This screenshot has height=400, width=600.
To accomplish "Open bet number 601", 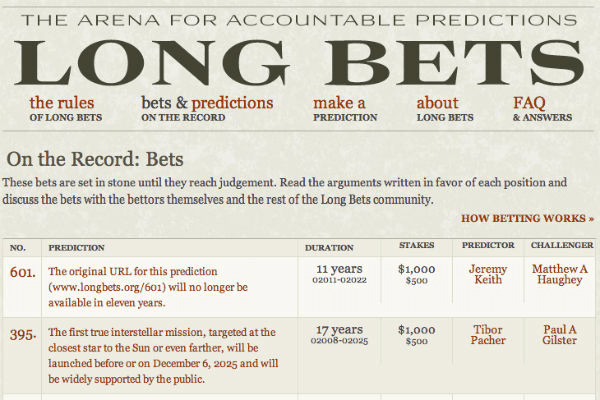I will tap(22, 272).
